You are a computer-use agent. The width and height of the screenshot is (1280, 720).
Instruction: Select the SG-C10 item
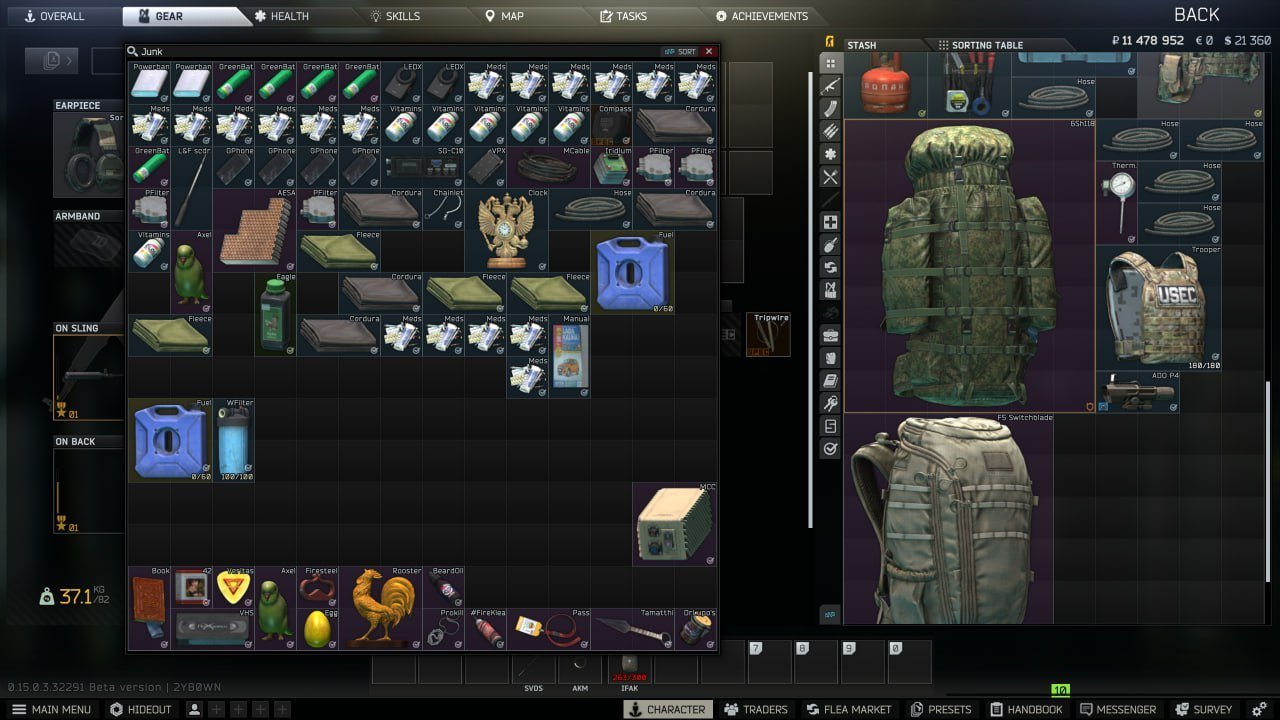(422, 167)
